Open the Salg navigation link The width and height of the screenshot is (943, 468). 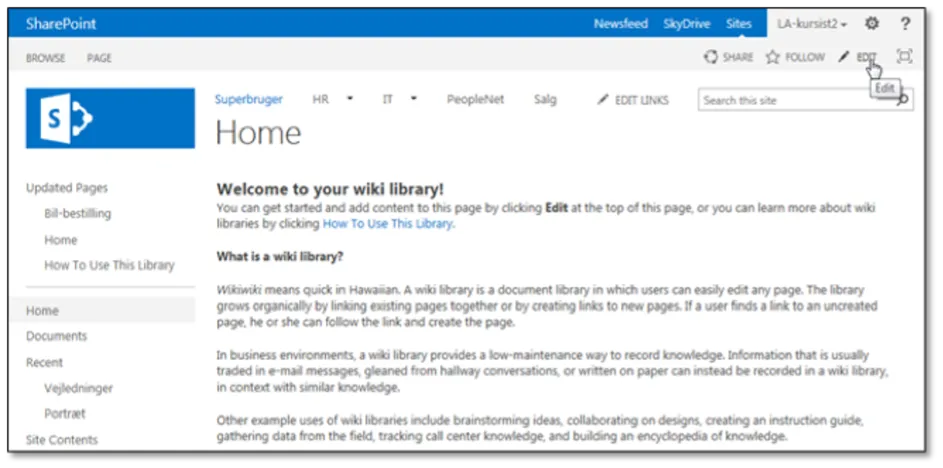click(x=545, y=100)
